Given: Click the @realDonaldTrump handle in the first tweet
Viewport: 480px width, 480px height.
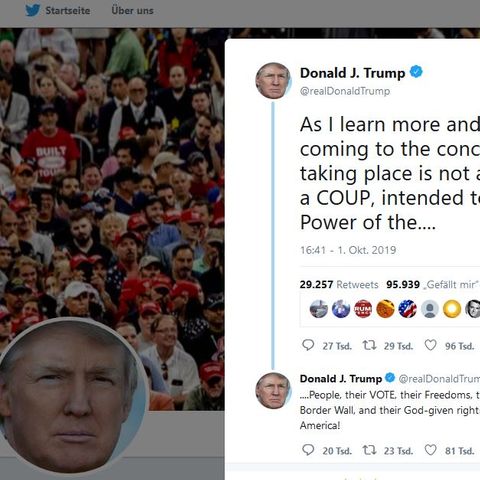Looking at the screenshot, I should coord(345,91).
